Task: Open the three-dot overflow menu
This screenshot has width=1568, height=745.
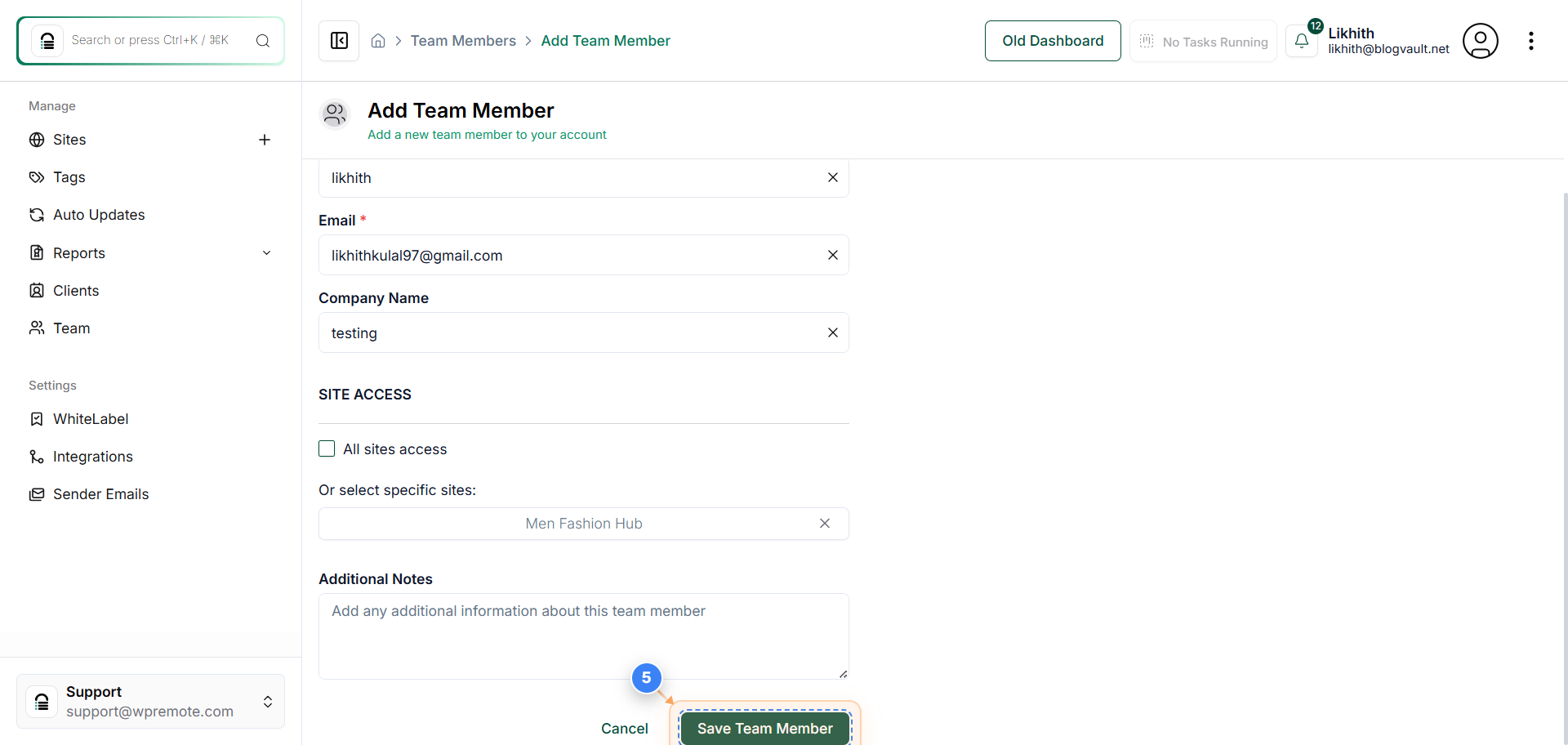Action: [x=1532, y=40]
